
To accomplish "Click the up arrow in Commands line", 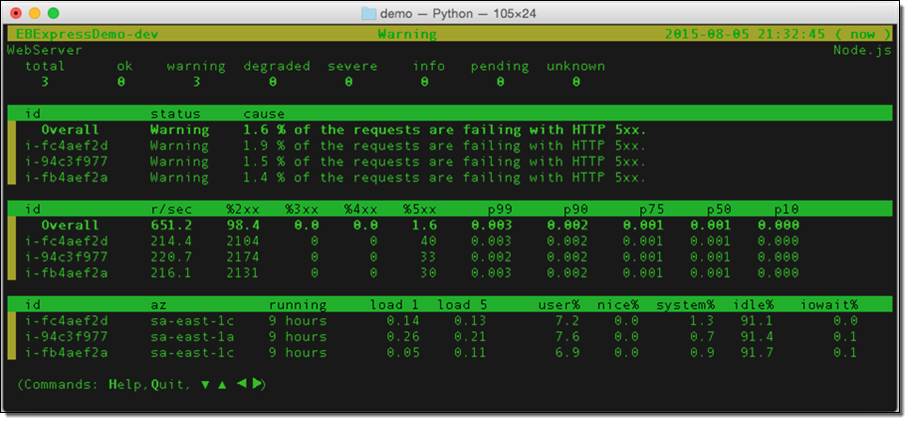I will [x=222, y=383].
